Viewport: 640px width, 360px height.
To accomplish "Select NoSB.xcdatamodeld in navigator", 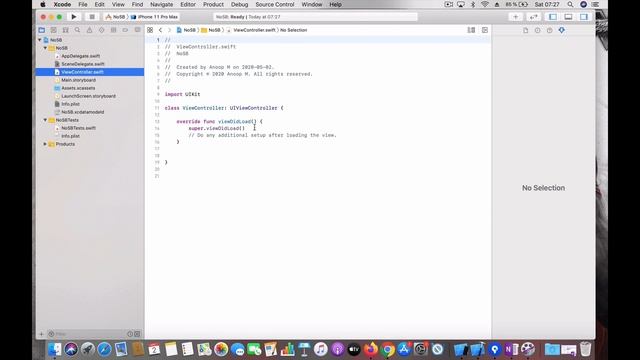I will click(x=82, y=112).
